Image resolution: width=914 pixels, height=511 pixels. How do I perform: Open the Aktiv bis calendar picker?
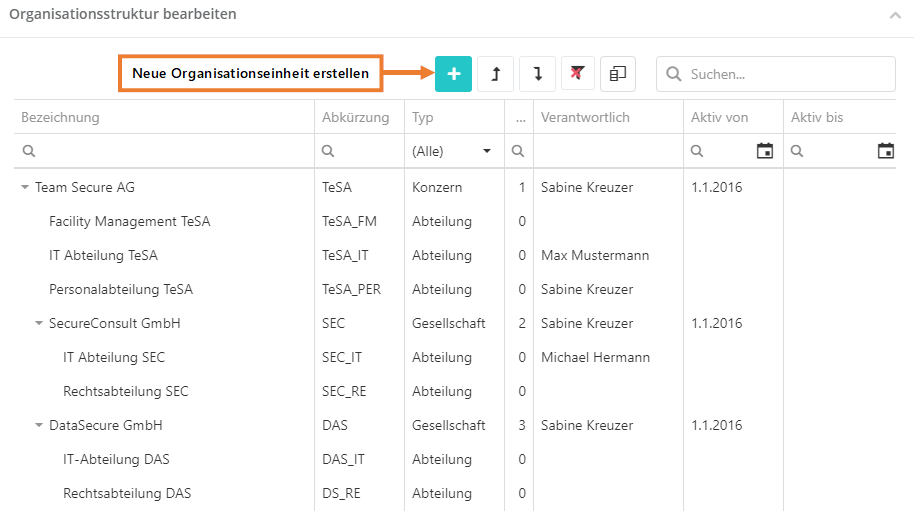885,151
